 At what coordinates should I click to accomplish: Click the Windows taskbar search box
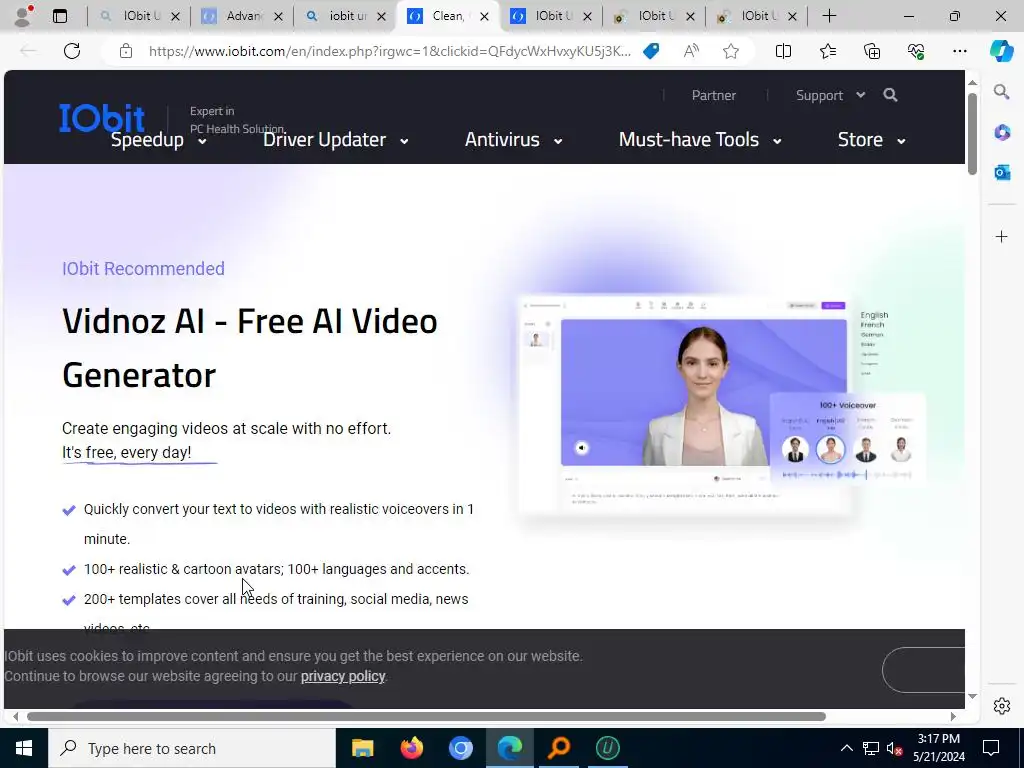[192, 748]
